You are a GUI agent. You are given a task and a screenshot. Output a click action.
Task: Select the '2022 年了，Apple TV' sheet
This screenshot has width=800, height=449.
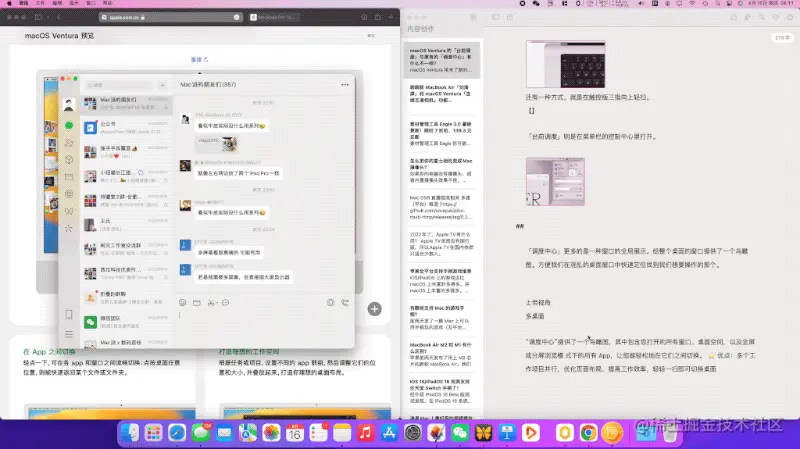(442, 244)
